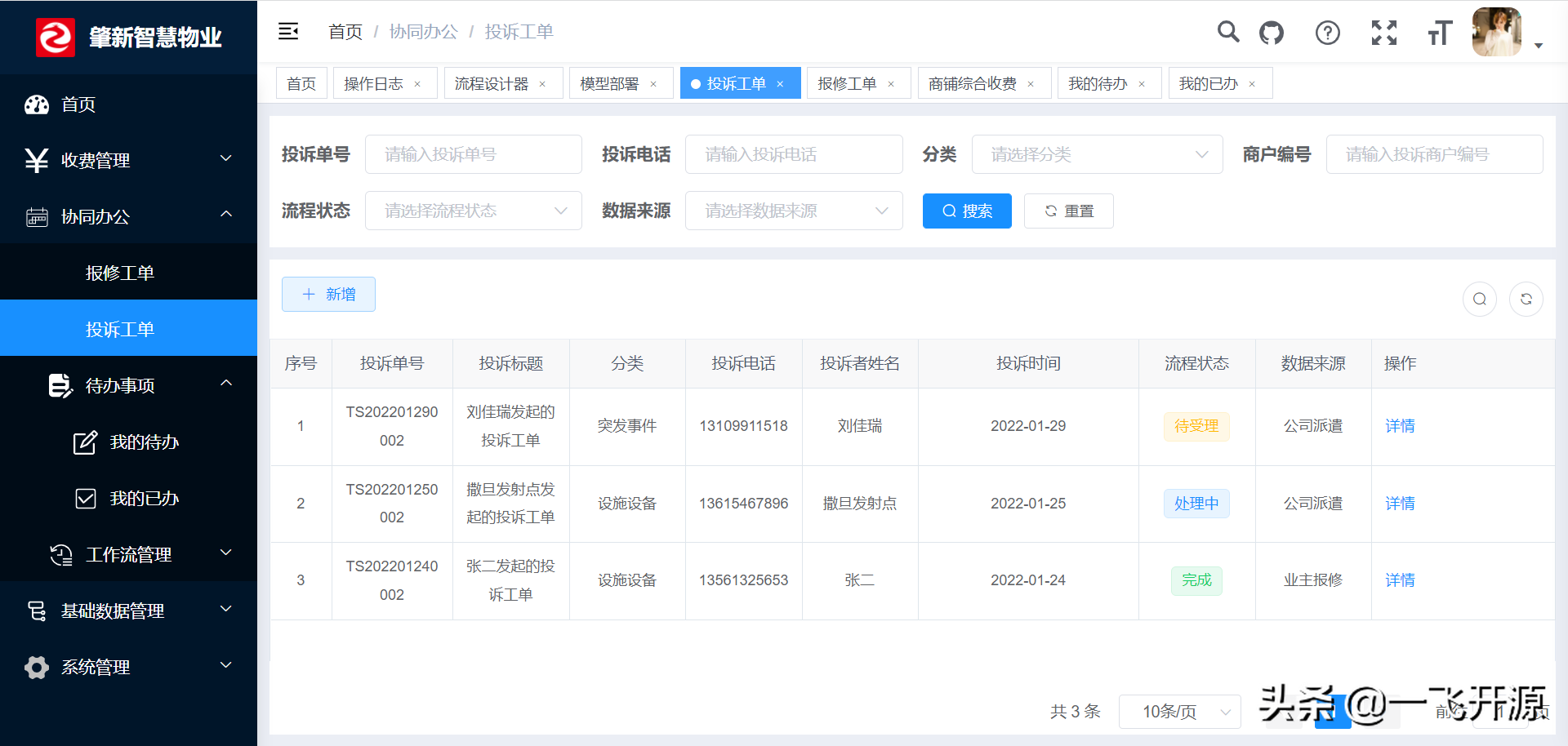The image size is (1568, 746).
Task: Open the header search magnifier icon
Action: click(1227, 32)
